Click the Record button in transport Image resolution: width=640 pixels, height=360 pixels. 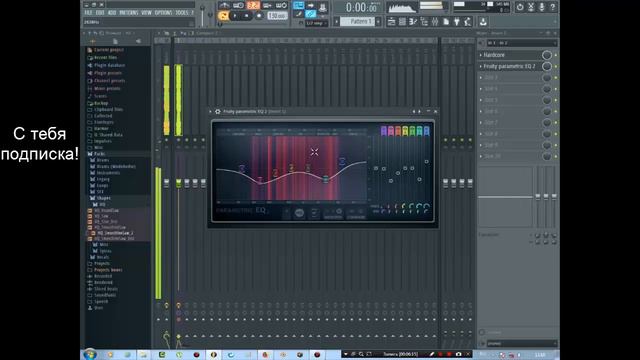click(259, 16)
